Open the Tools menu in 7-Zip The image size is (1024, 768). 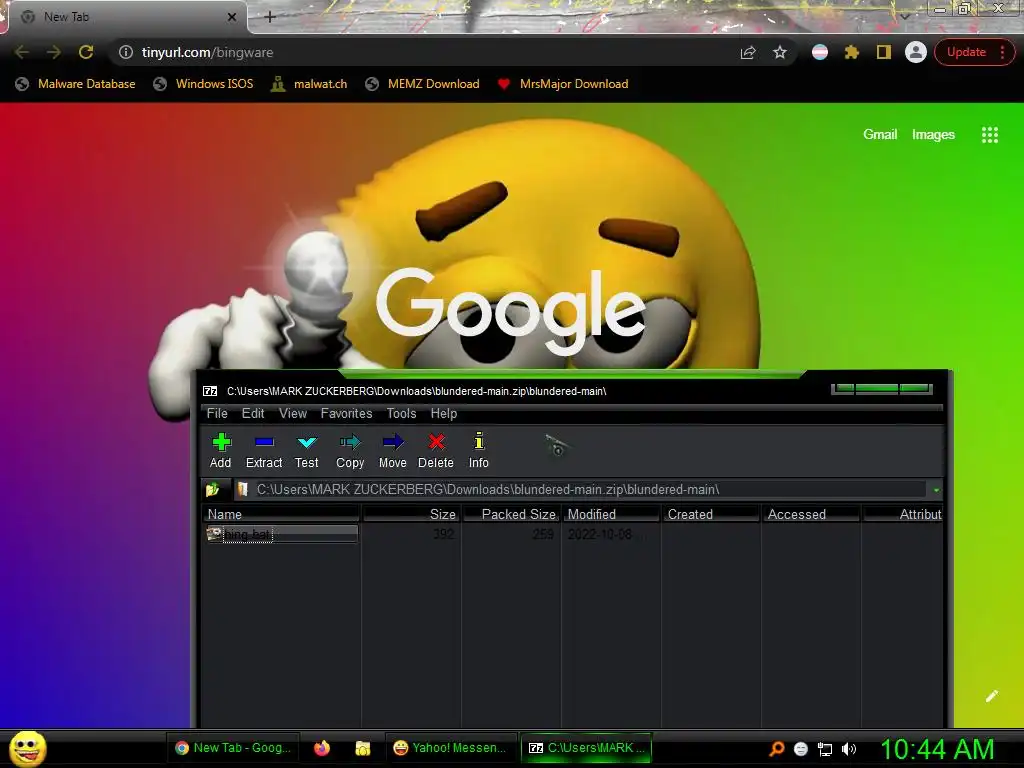click(401, 413)
